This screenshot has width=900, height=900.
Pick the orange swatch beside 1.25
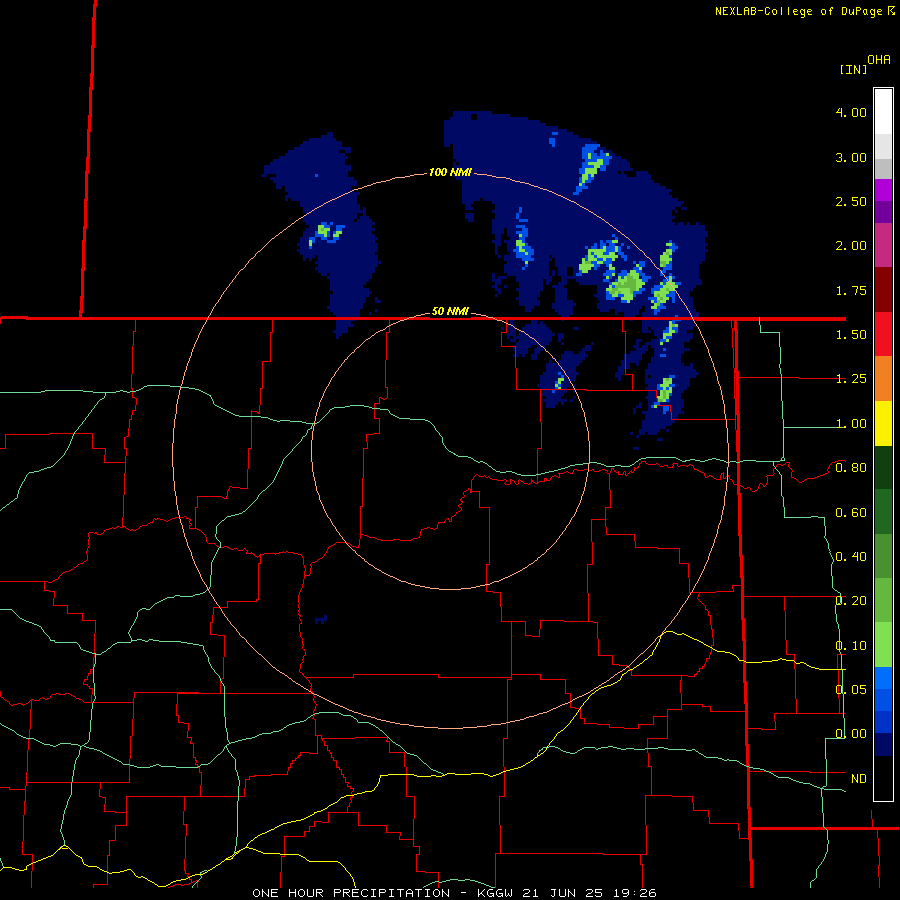pyautogui.click(x=883, y=379)
